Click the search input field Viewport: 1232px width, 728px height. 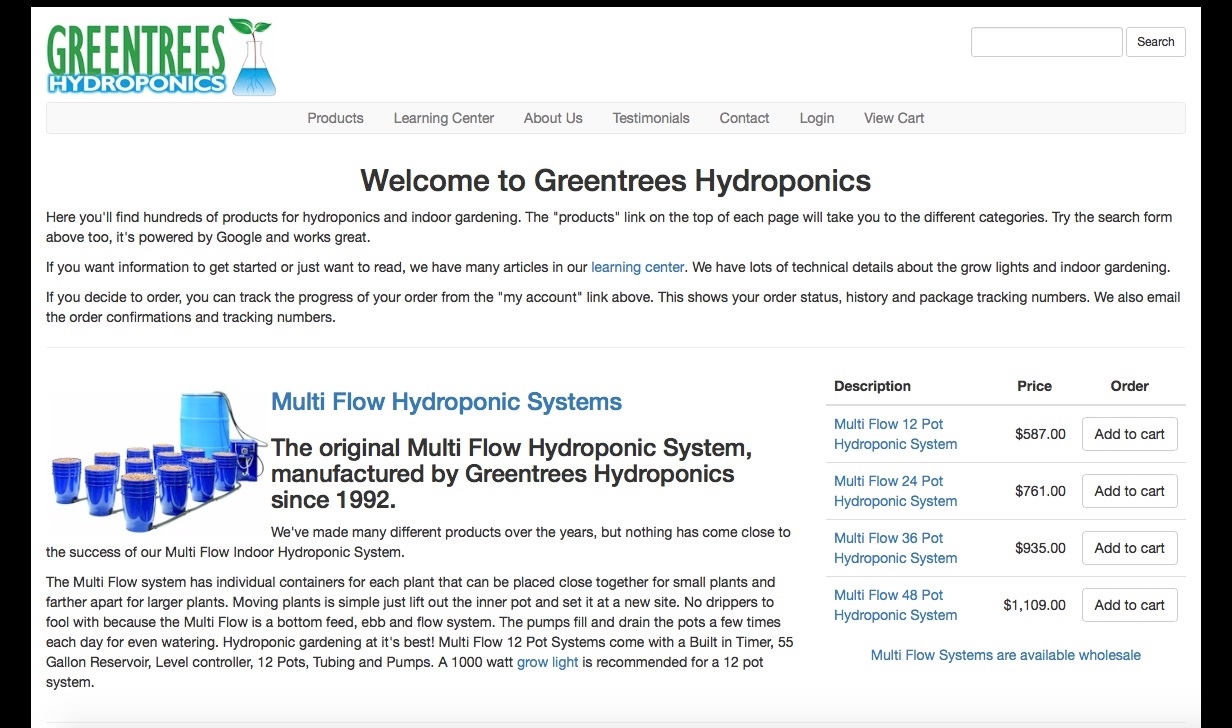point(1047,42)
